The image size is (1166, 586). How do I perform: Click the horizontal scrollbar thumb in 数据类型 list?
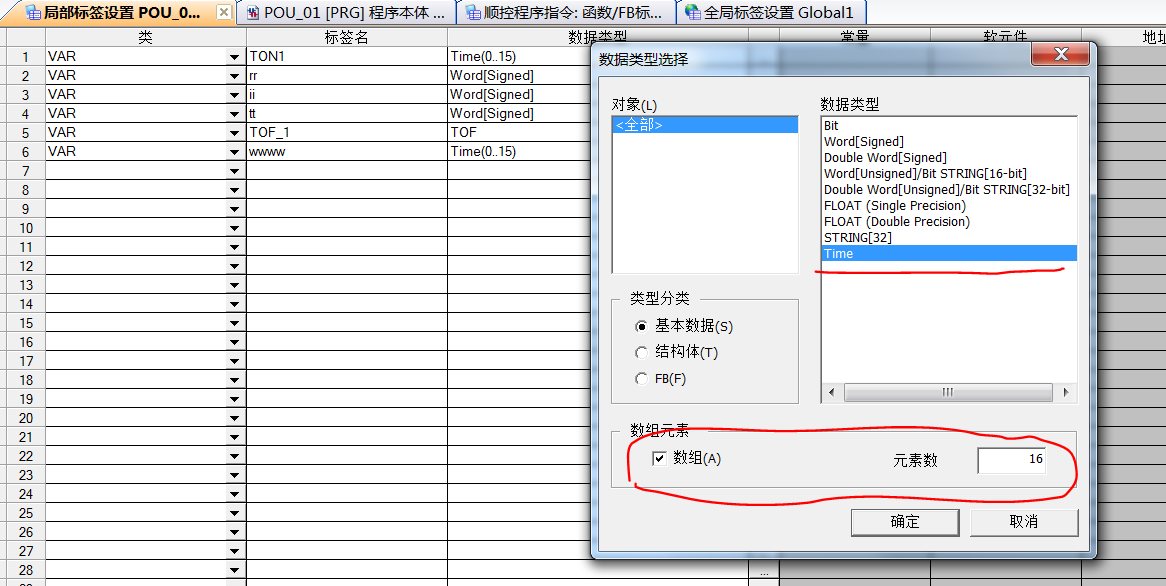click(x=945, y=393)
